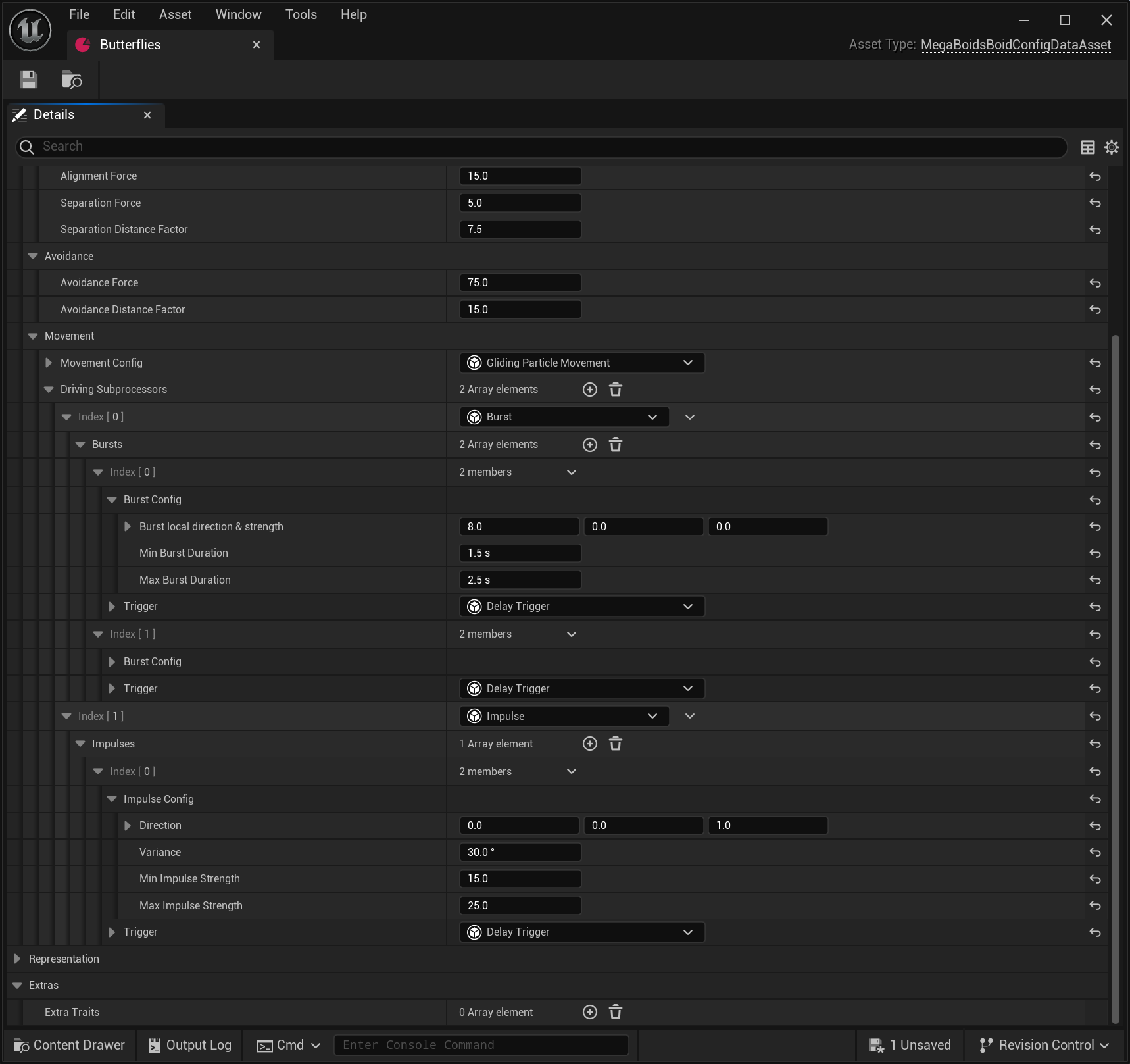Open the Output Log
Image resolution: width=1130 pixels, height=1064 pixels.
tap(189, 1045)
